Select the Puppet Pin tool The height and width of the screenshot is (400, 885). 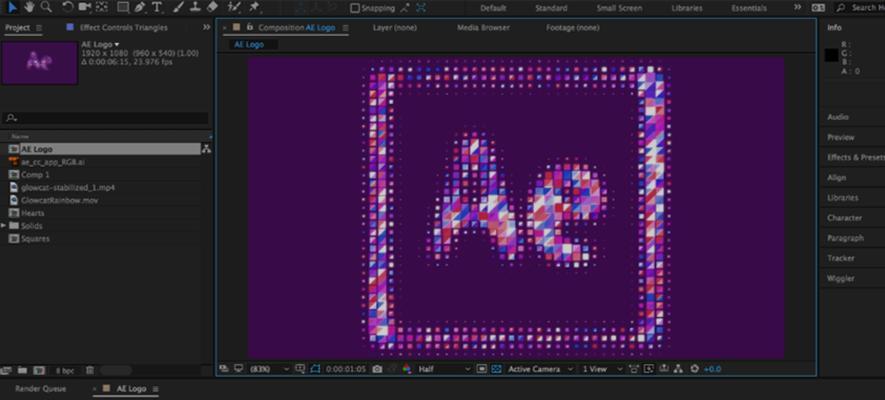click(x=254, y=7)
